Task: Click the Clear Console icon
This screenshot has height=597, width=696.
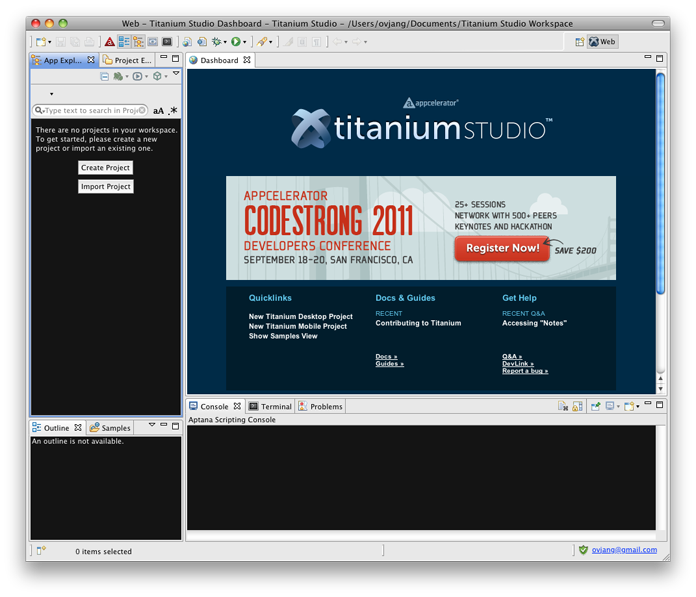Action: pos(563,406)
